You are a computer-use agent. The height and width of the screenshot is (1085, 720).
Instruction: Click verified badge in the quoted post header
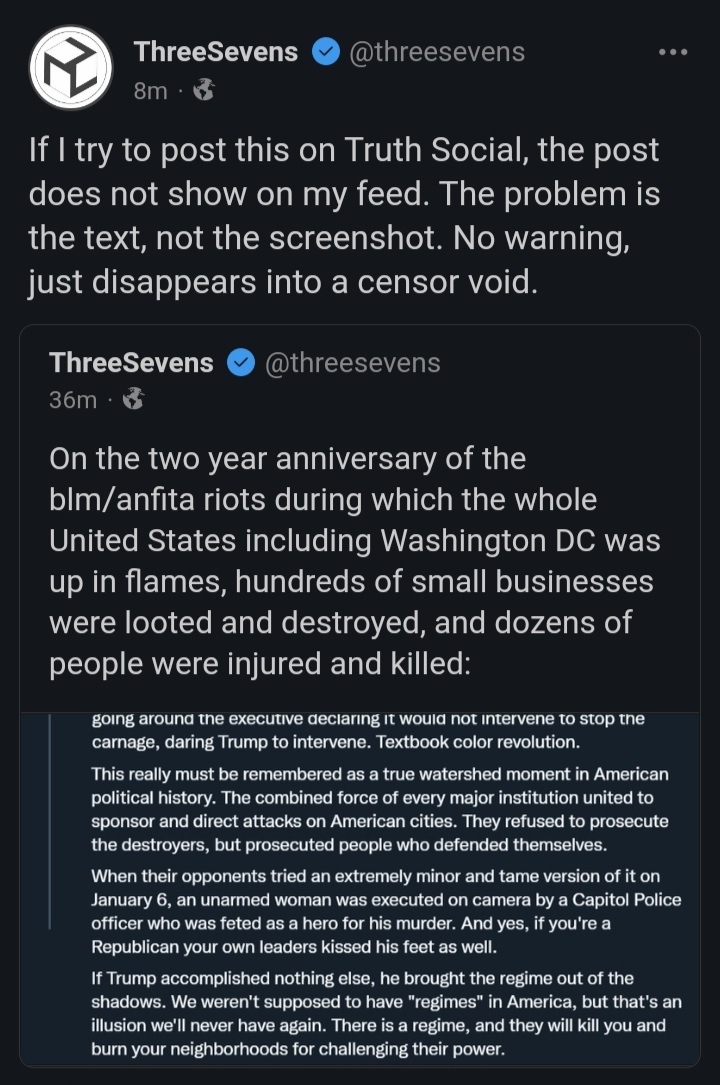(x=241, y=363)
